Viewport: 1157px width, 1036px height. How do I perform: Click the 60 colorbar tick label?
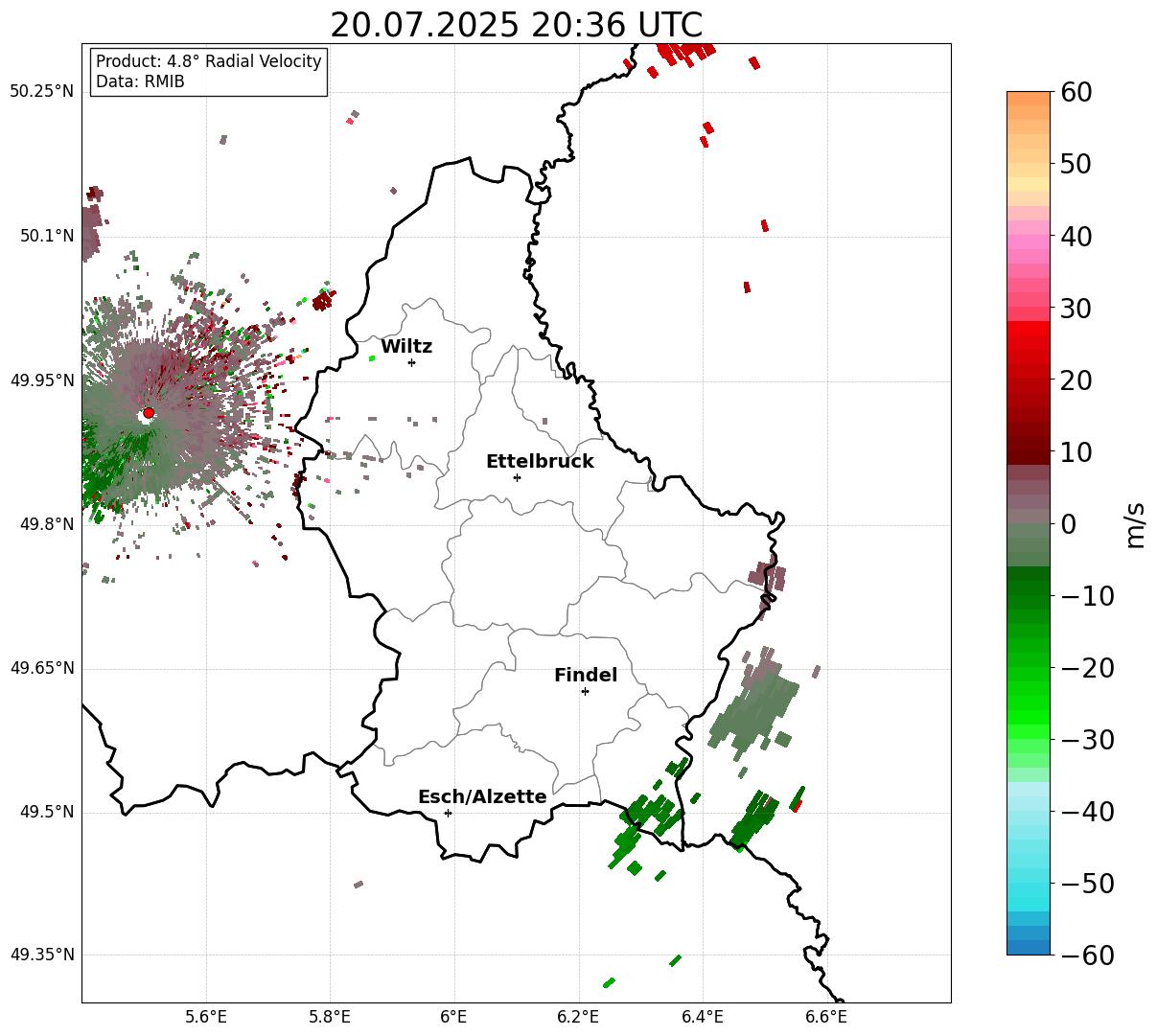(1076, 92)
